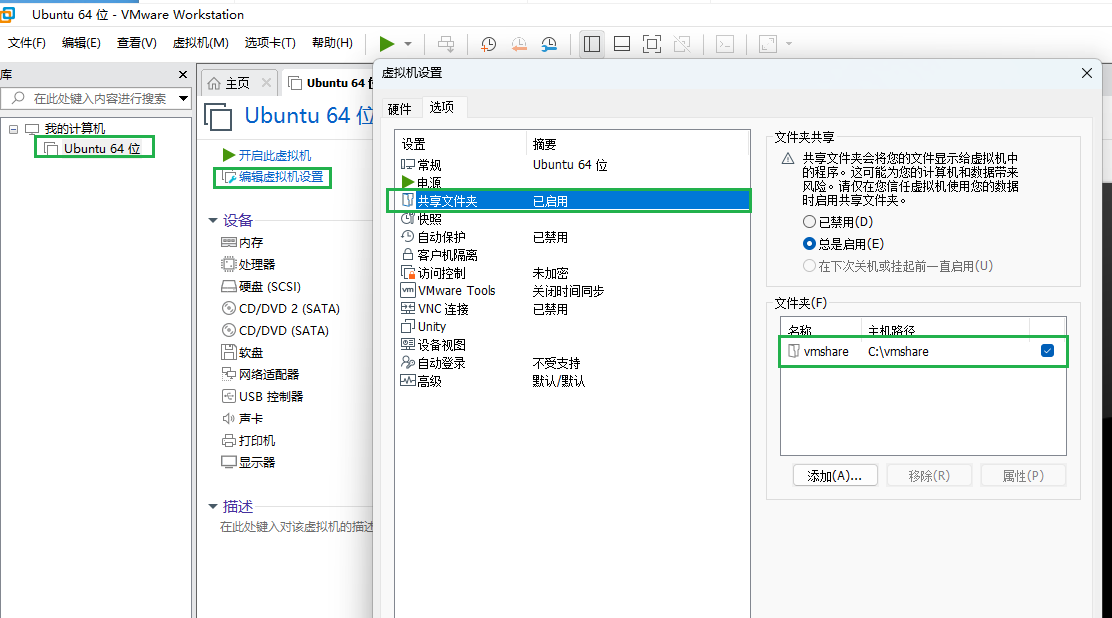Click the green power-on play toolbar button
The width and height of the screenshot is (1112, 618).
click(387, 44)
